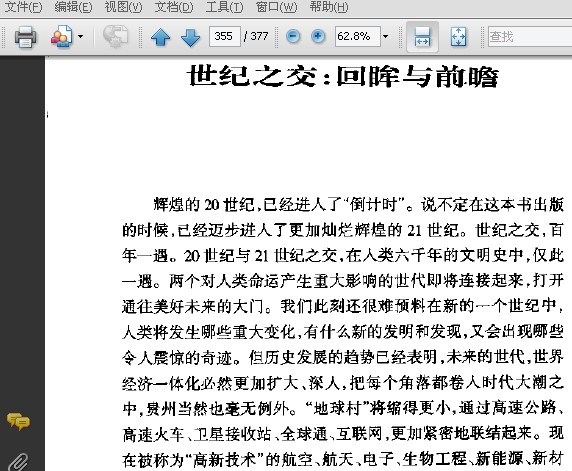
Task: Click the page number field showing 355
Action: [225, 36]
